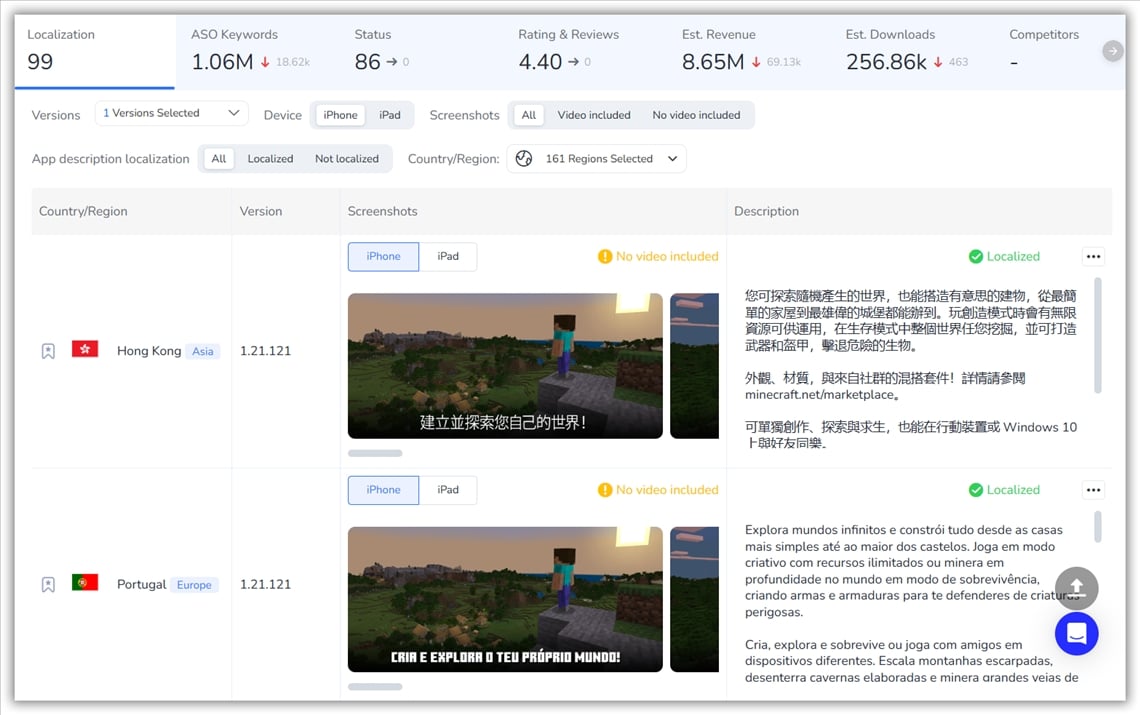
Task: Open more options for Portugal description
Action: pyautogui.click(x=1093, y=490)
